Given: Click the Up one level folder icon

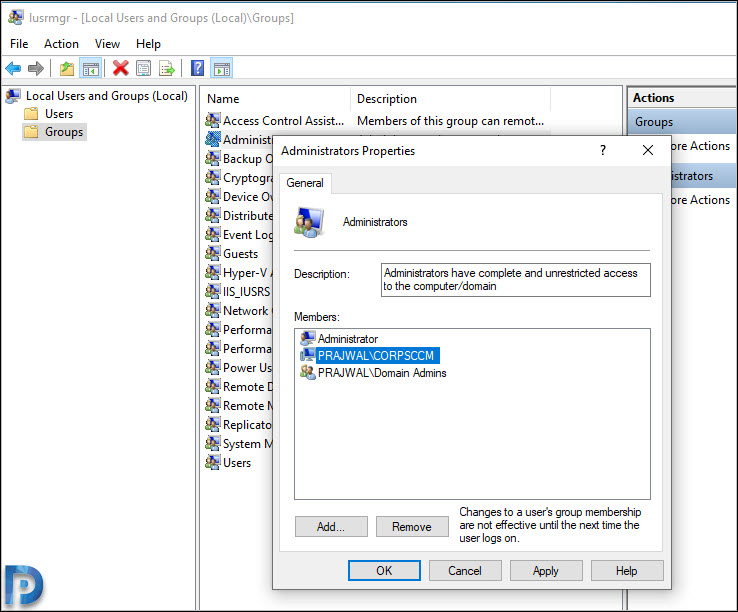Looking at the screenshot, I should 67,69.
